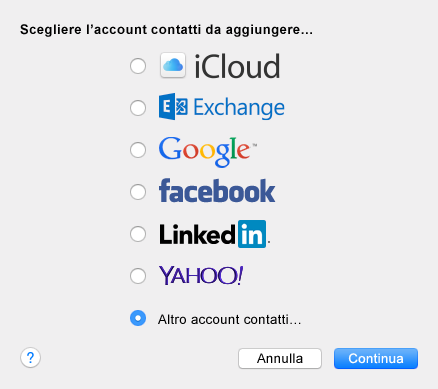This screenshot has width=438, height=389.
Task: Choose the LinkedIn radio button
Action: pos(138,234)
